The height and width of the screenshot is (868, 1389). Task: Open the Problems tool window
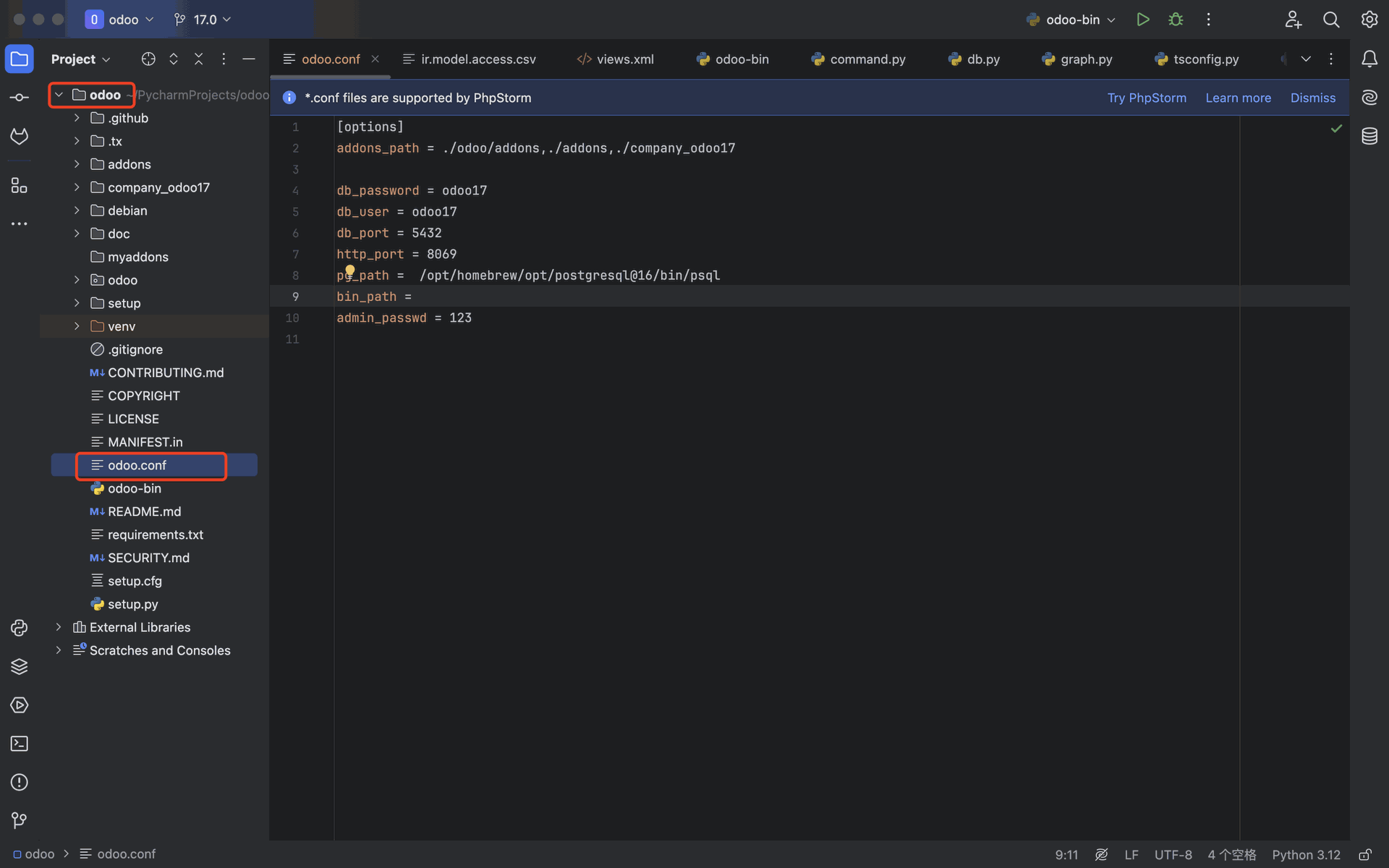[20, 783]
